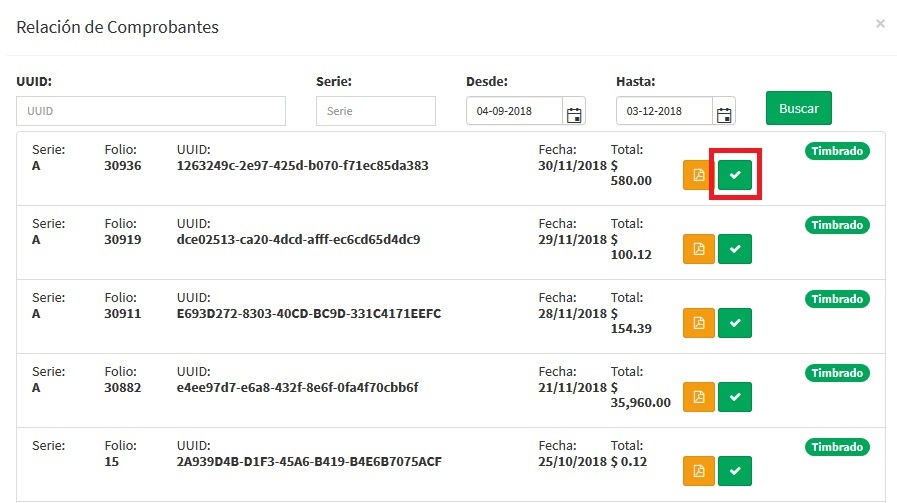Screen dimensions: 897x503
Task: Confirm comprobante folio 30911 with checkmark
Action: (735, 323)
